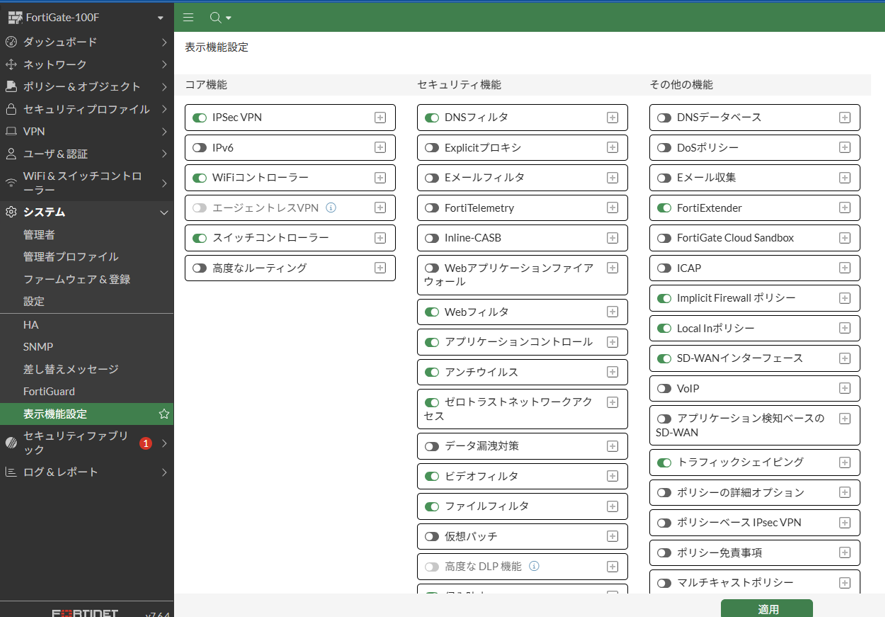Expand the ログ＆レポート chevron

[x=164, y=472]
